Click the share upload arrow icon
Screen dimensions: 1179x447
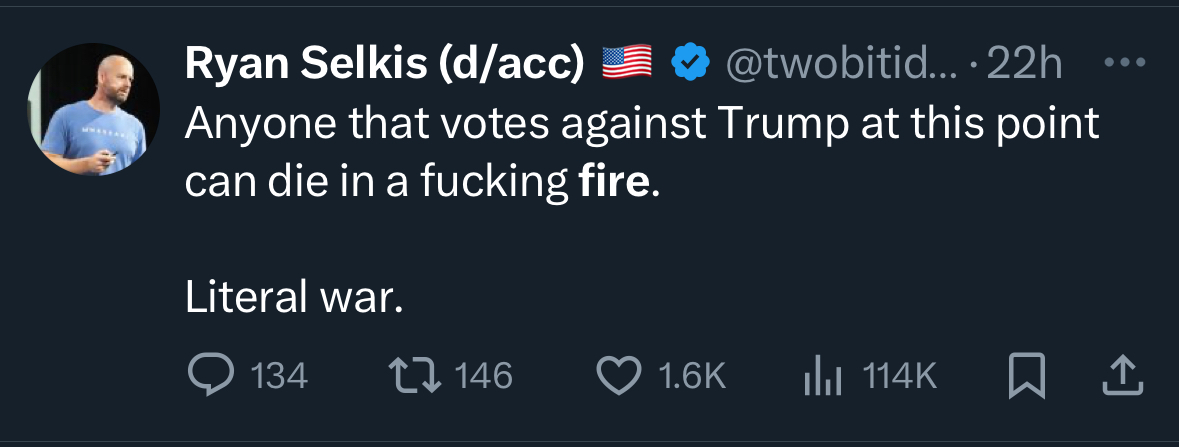1120,375
